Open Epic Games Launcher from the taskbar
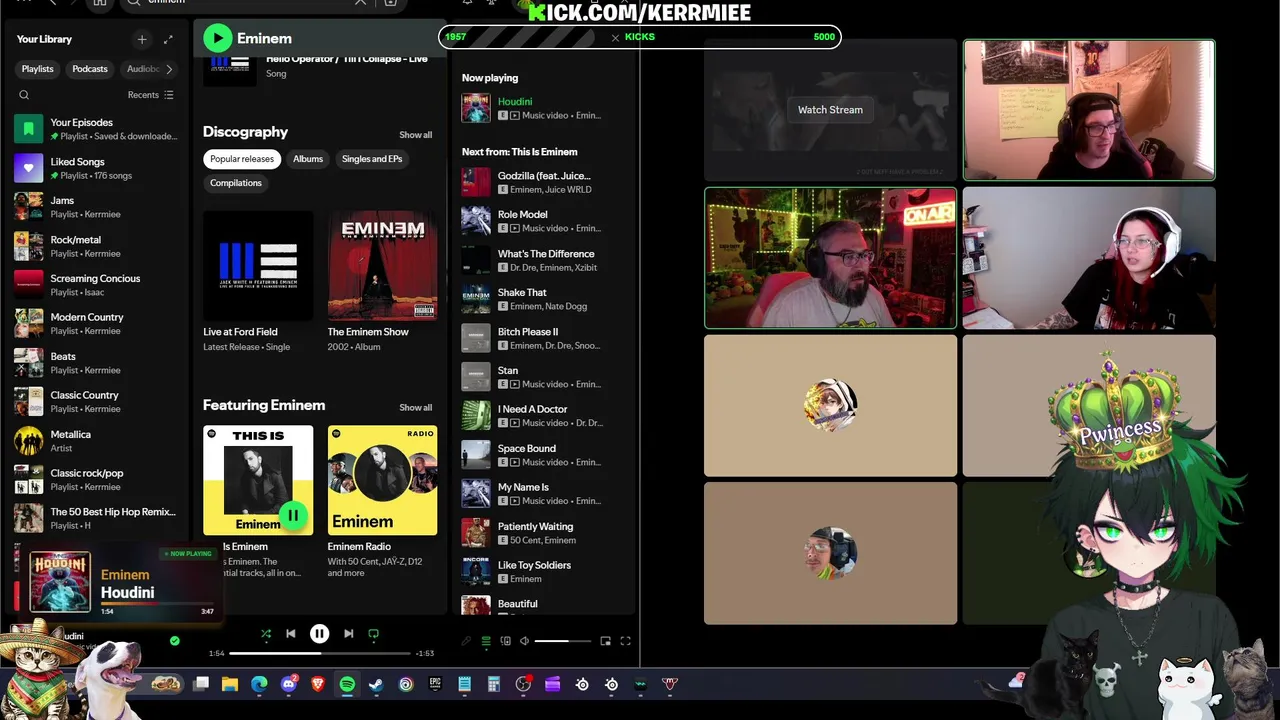 435,684
